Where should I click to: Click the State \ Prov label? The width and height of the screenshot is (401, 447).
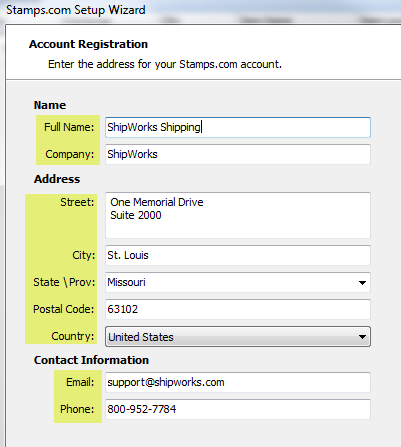tap(64, 282)
